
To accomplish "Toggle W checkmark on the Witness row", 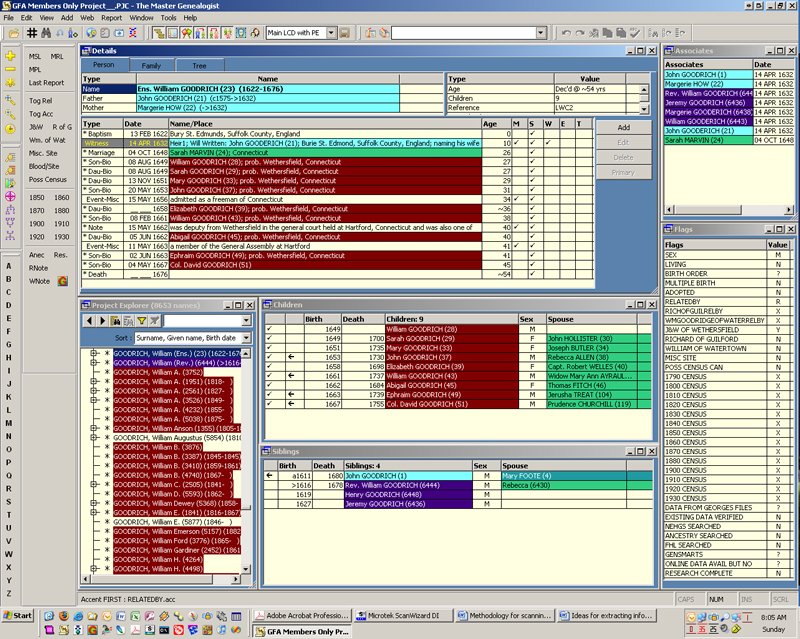I will (548, 143).
